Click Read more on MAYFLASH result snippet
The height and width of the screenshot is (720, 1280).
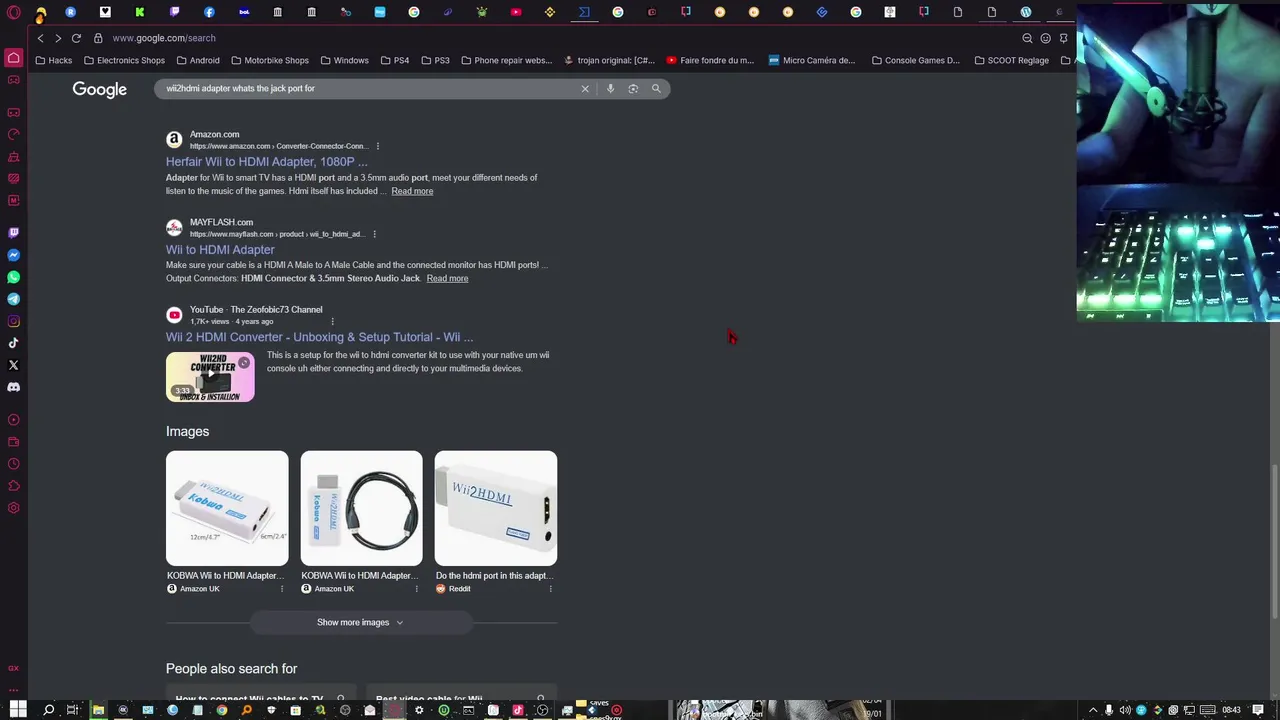[x=447, y=278]
